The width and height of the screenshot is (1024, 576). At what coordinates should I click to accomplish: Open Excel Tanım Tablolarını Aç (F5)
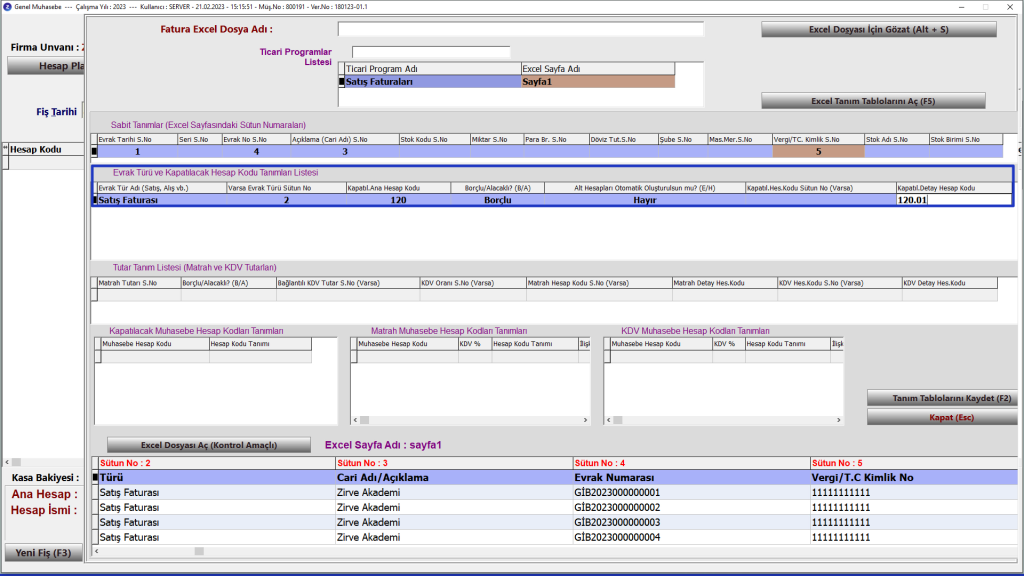[873, 101]
